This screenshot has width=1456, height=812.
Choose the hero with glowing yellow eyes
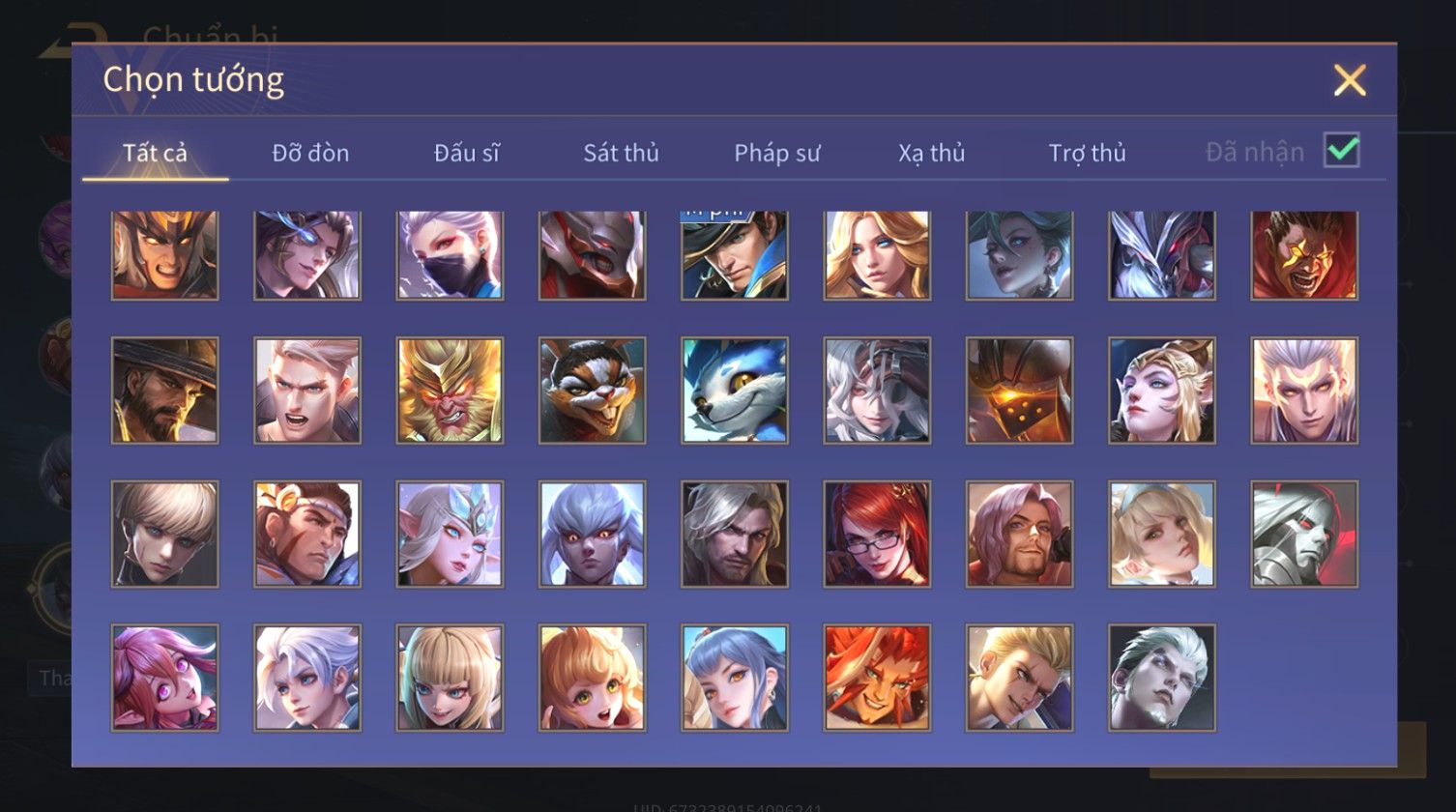click(1304, 254)
